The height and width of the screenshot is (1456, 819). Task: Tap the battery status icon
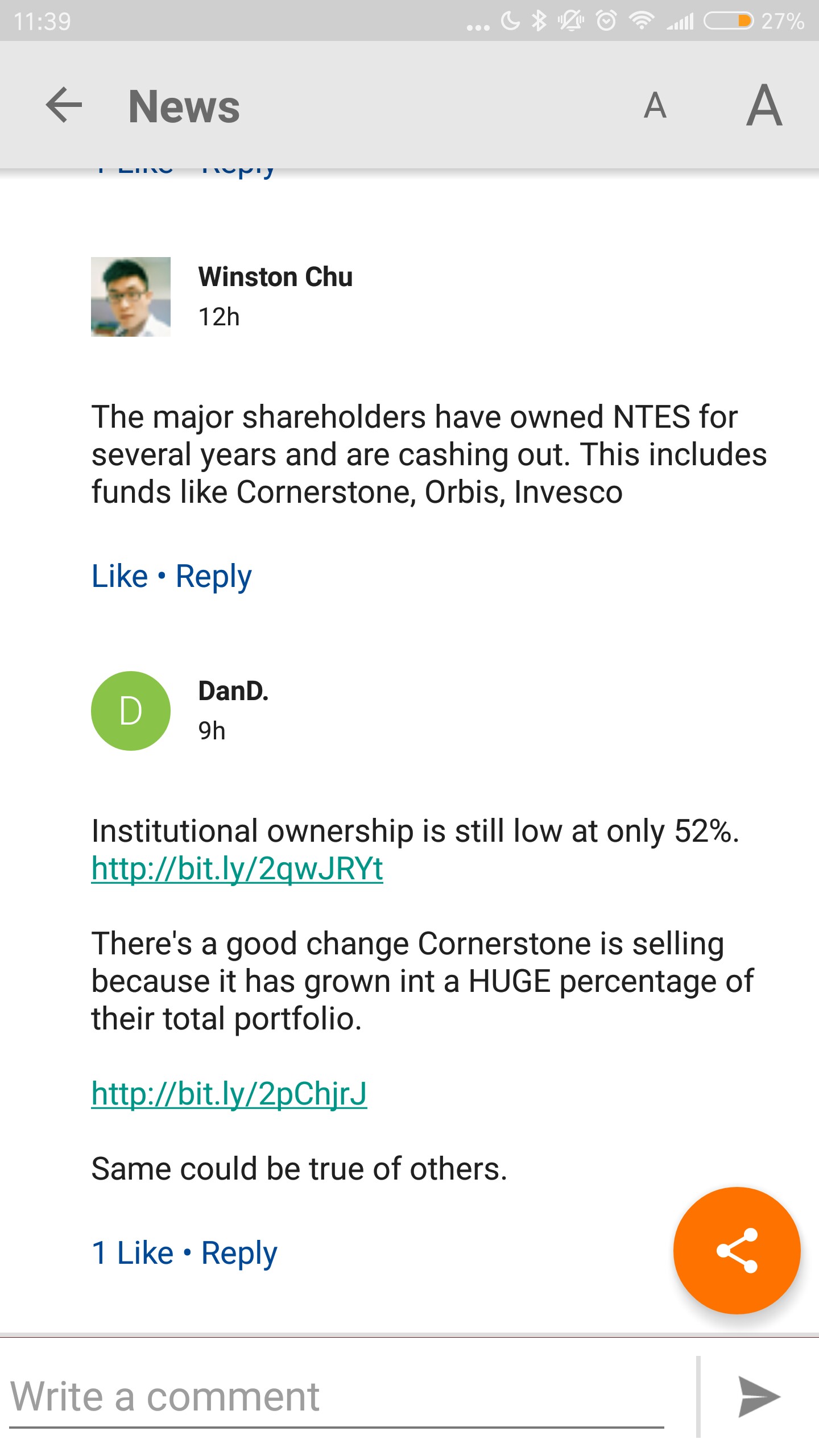[729, 21]
